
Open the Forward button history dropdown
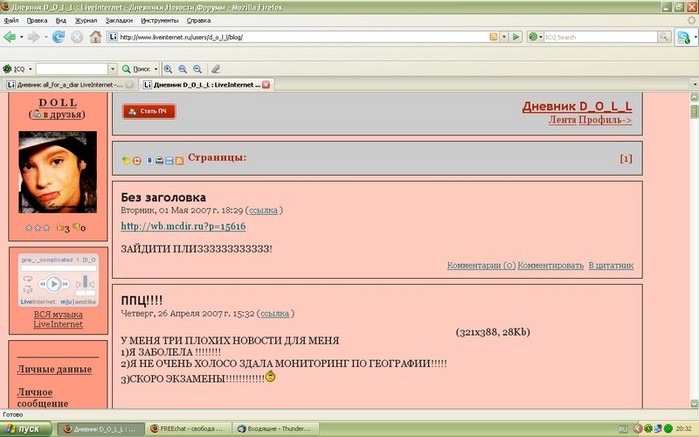[45, 37]
